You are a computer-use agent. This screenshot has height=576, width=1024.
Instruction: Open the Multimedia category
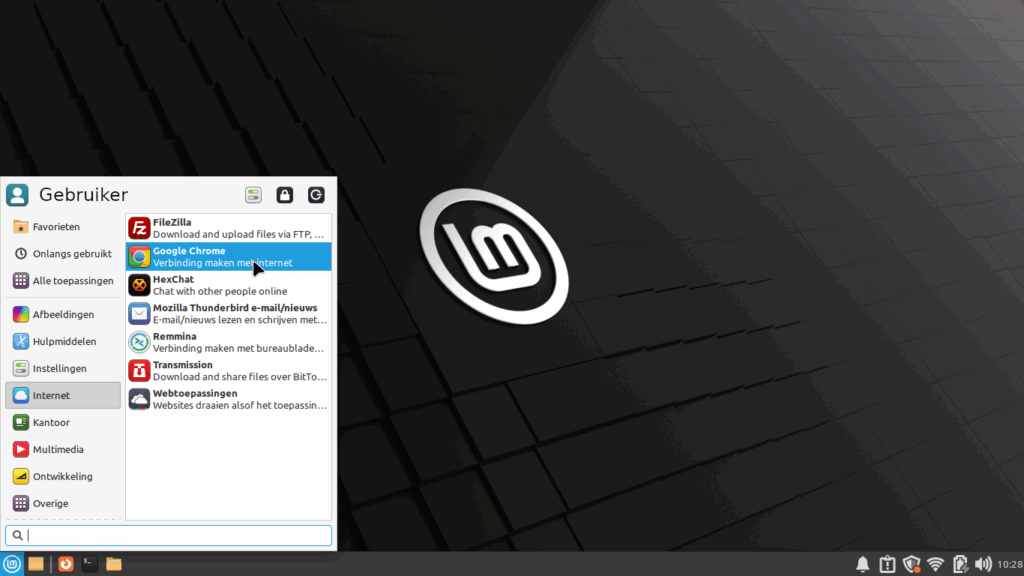click(x=63, y=449)
